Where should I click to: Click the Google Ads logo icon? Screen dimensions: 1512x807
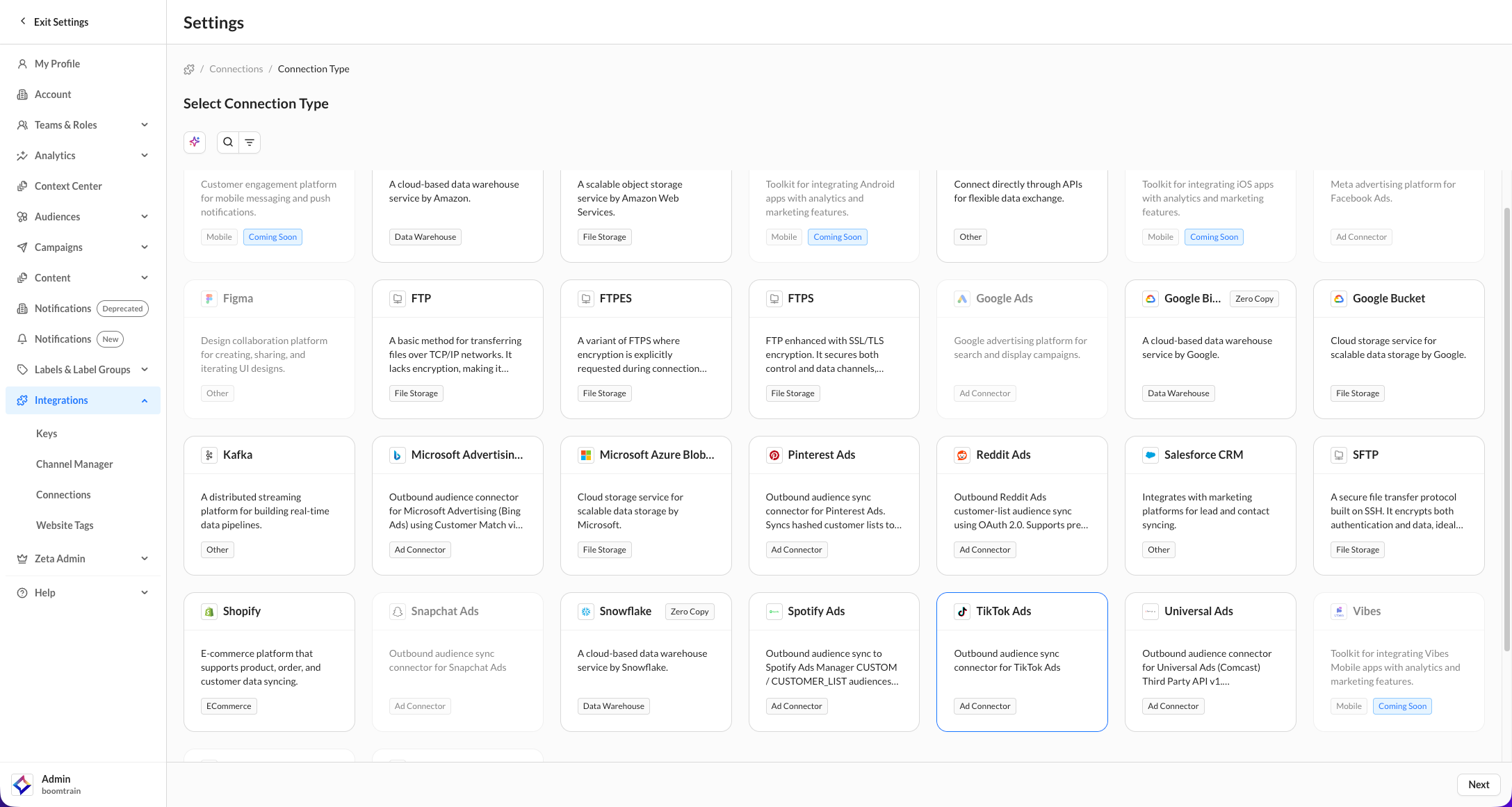[x=962, y=299]
